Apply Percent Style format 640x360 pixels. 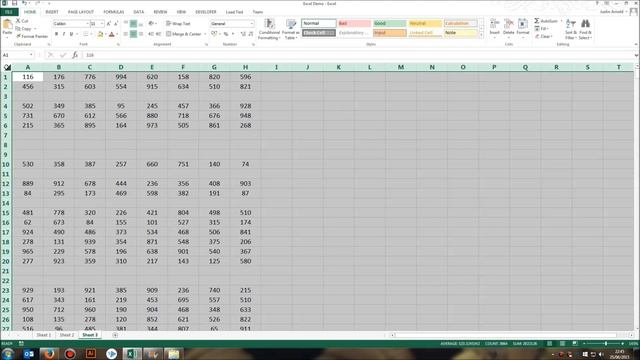[x=226, y=34]
